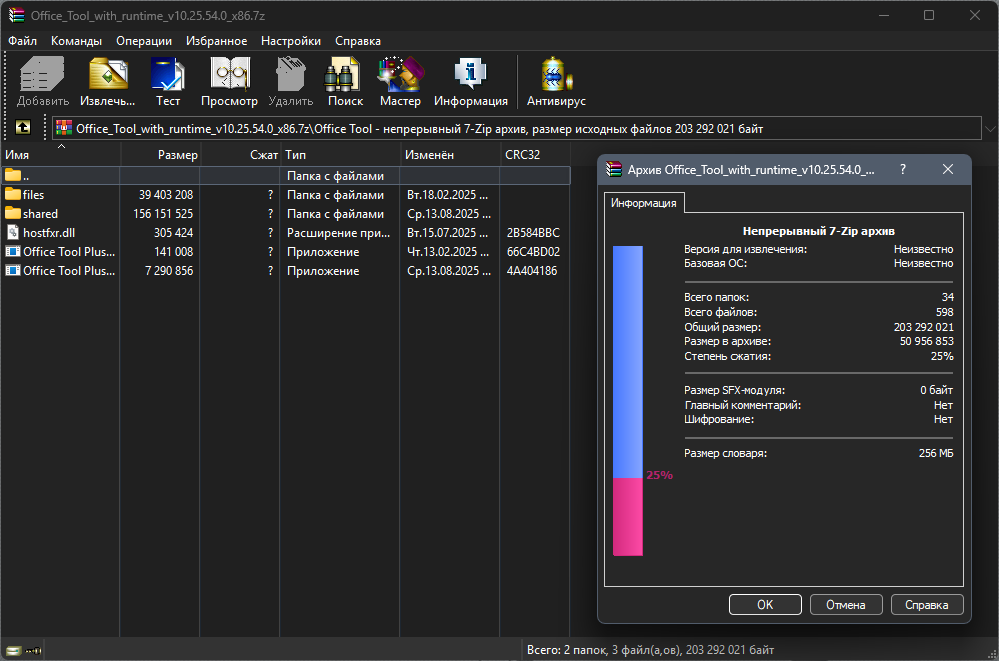Open the Файл menu
The width and height of the screenshot is (999, 661).
pyautogui.click(x=22, y=41)
